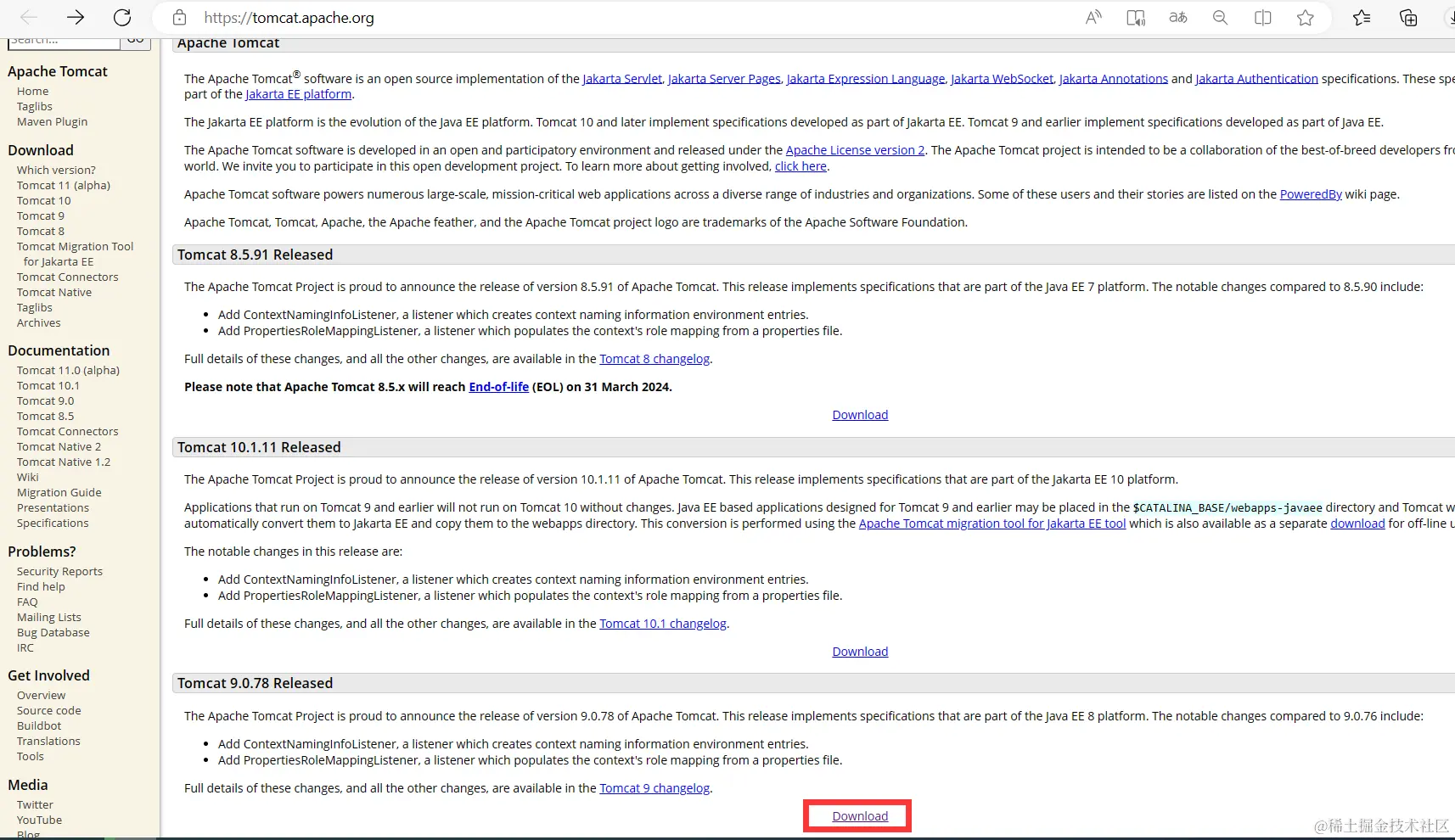Open the Specifications link
The height and width of the screenshot is (840, 1455).
point(53,524)
